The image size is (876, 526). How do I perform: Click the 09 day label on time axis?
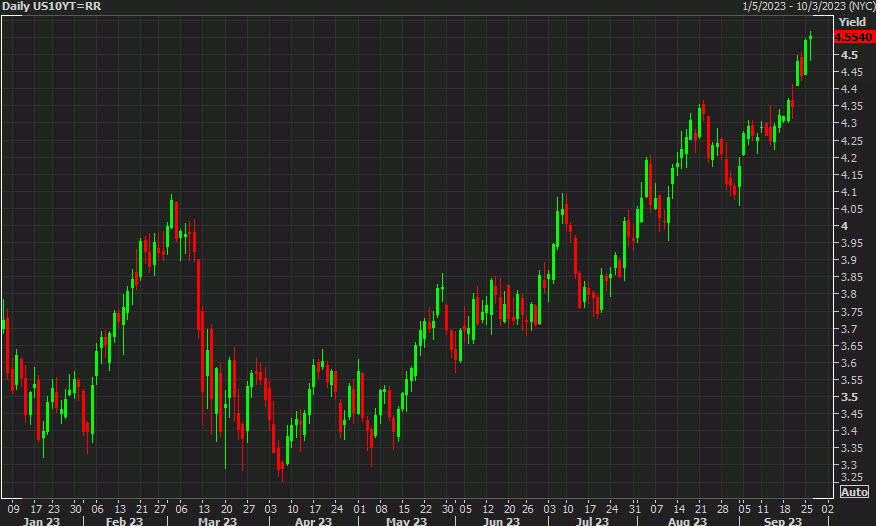click(x=13, y=509)
